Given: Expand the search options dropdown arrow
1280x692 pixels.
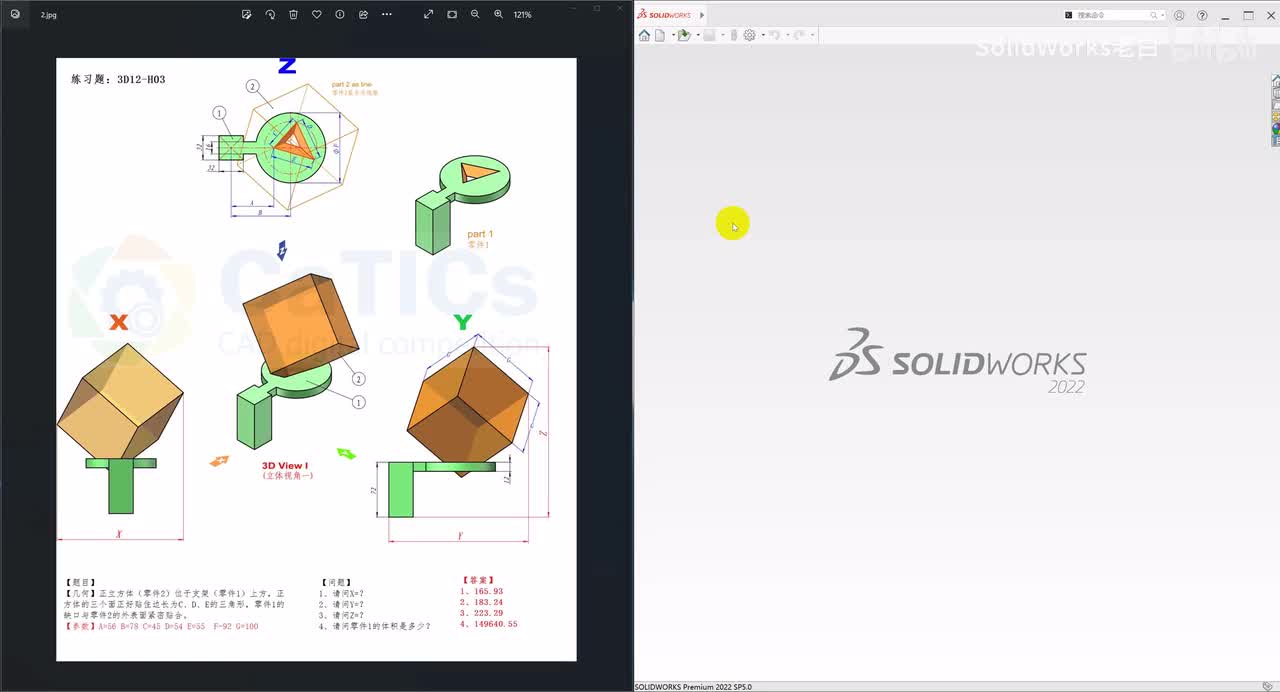Looking at the screenshot, I should (x=1163, y=15).
